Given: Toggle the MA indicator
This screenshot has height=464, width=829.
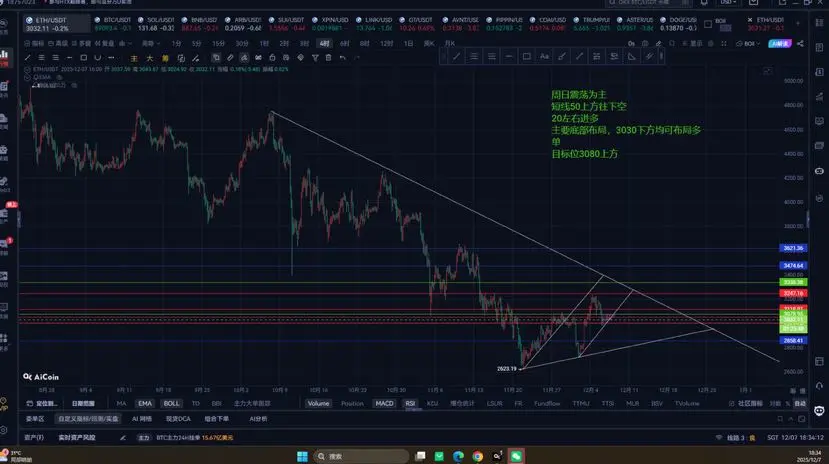Looking at the screenshot, I should click(x=122, y=403).
